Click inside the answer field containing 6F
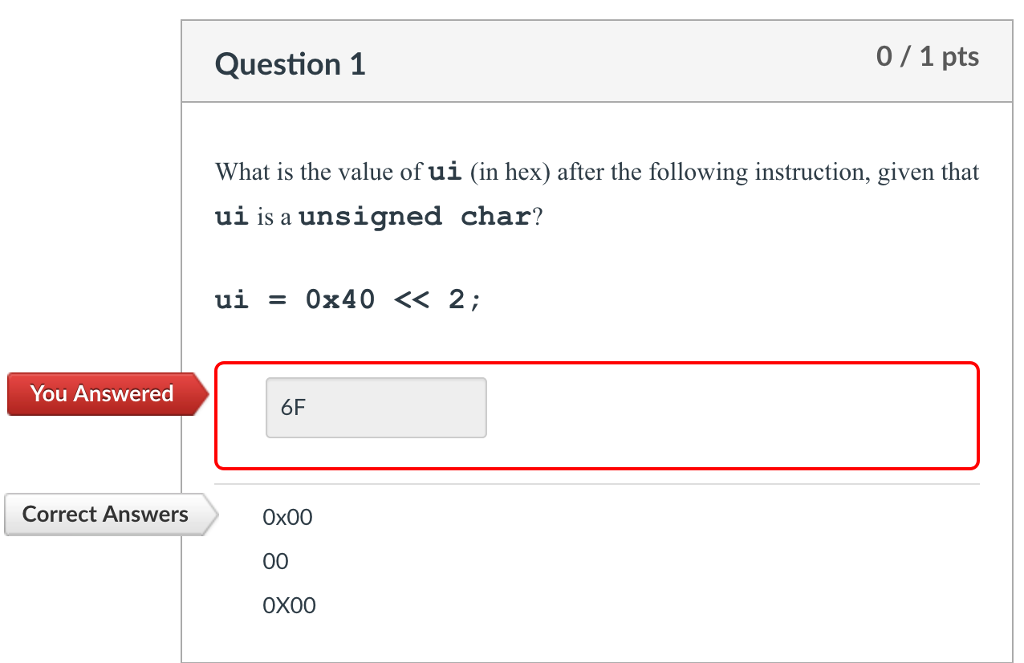The width and height of the screenshot is (1024, 663). (375, 407)
